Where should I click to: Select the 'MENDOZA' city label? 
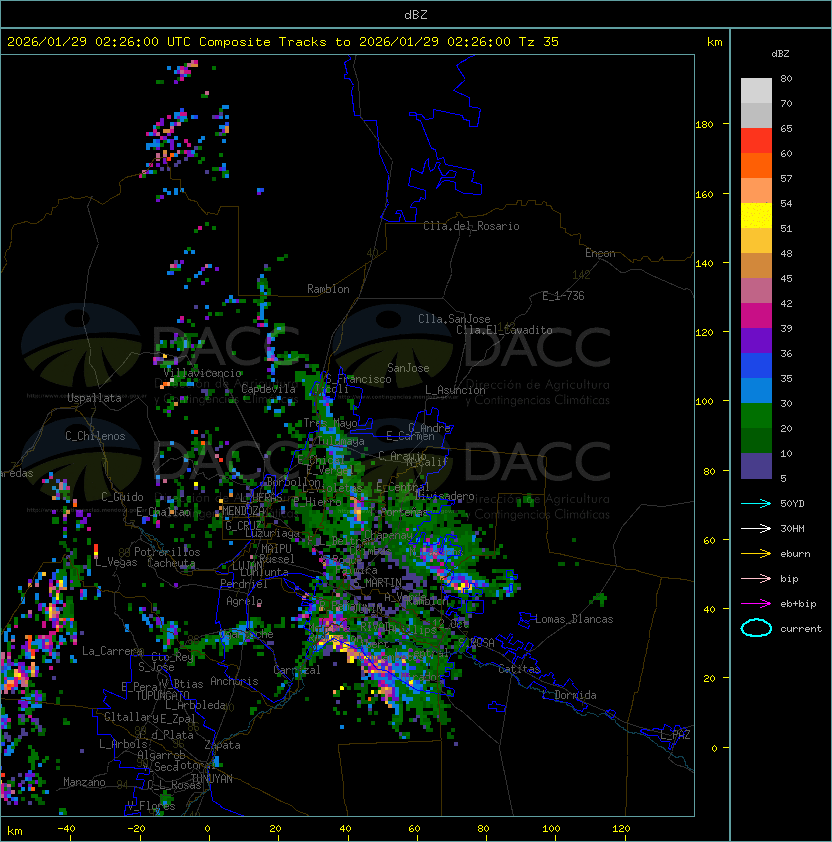coord(243,510)
